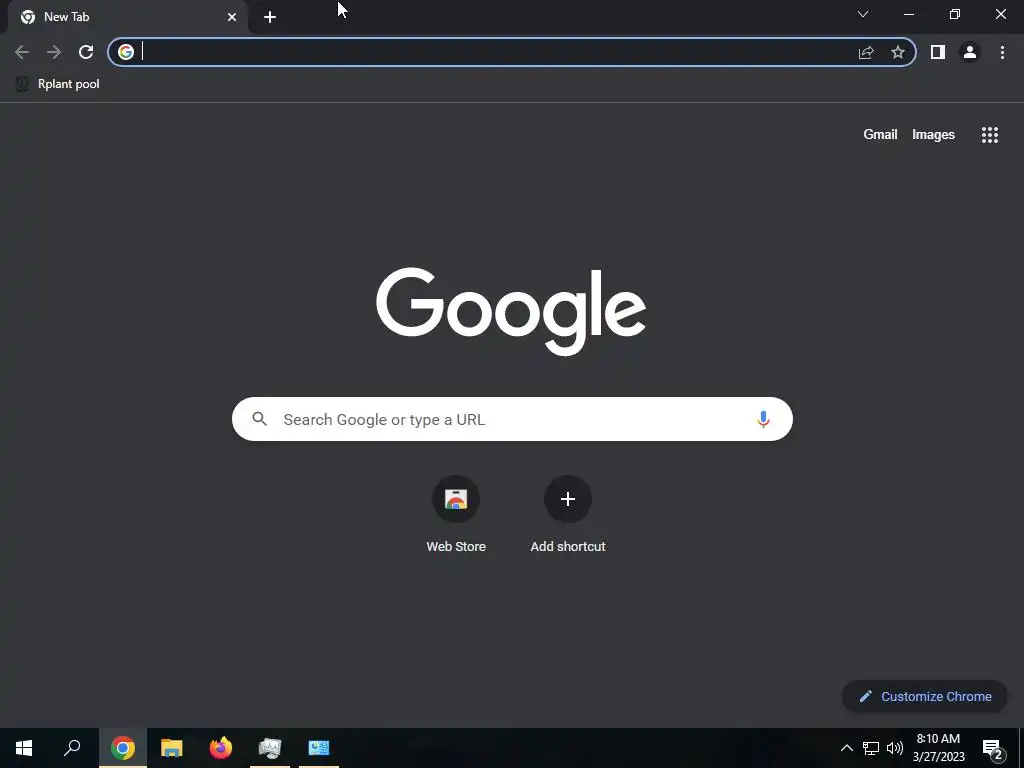Open the Rplant pool bookmark
The width and height of the screenshot is (1024, 768).
(57, 84)
